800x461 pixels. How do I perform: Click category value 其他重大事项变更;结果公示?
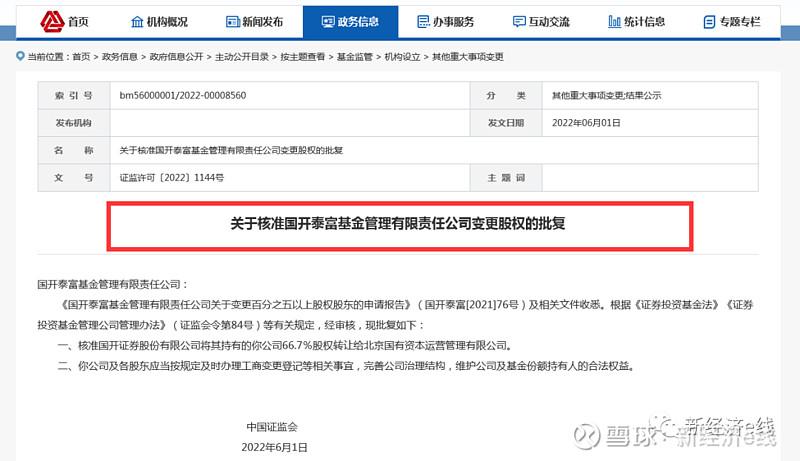606,95
